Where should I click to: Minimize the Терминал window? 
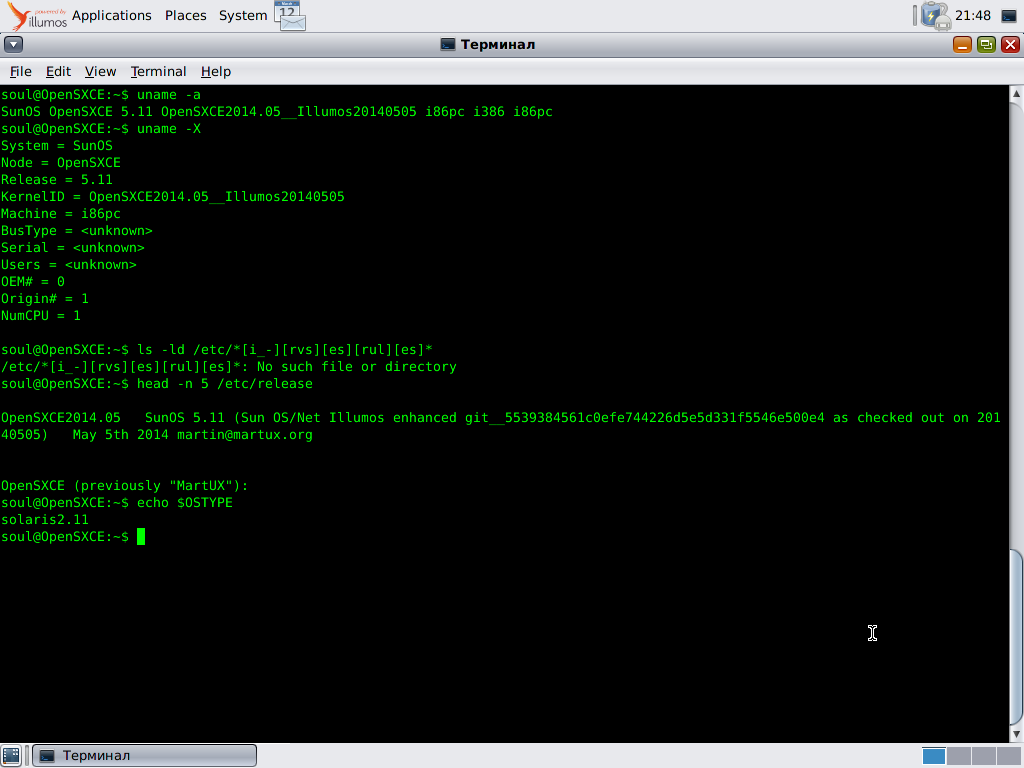(x=962, y=44)
